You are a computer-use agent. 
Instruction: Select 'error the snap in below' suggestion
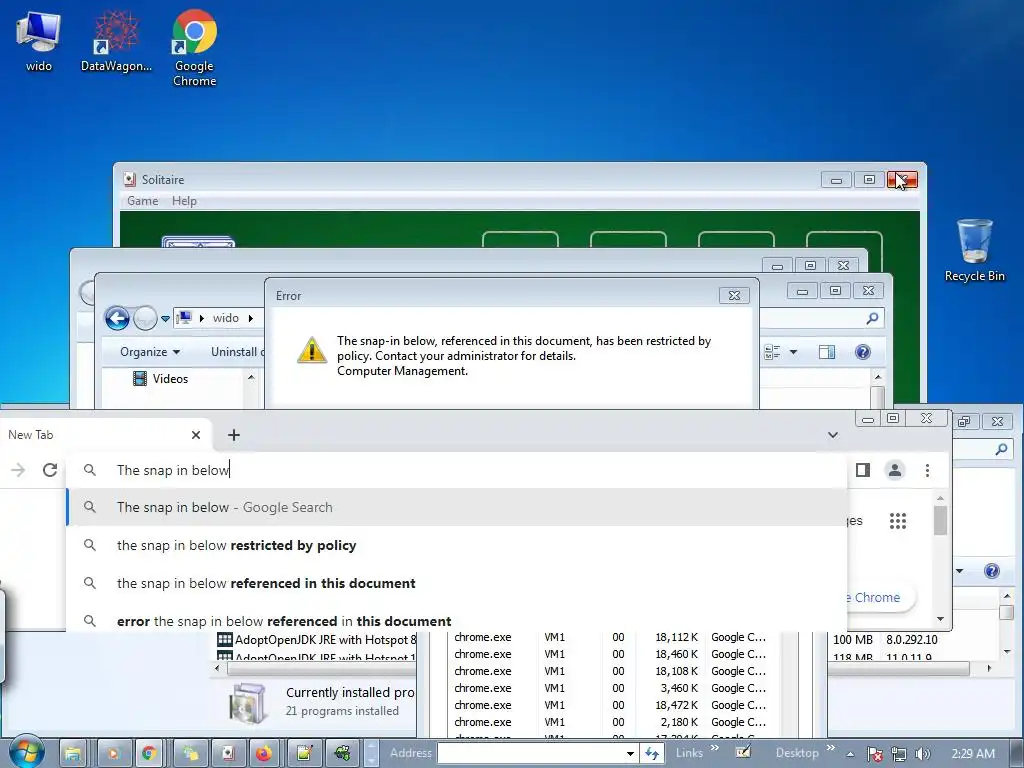point(456,619)
